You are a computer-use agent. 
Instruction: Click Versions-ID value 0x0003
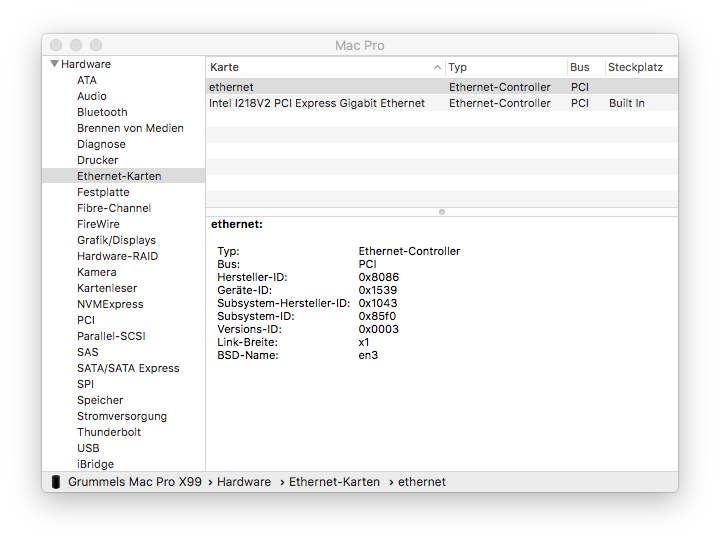click(x=378, y=329)
